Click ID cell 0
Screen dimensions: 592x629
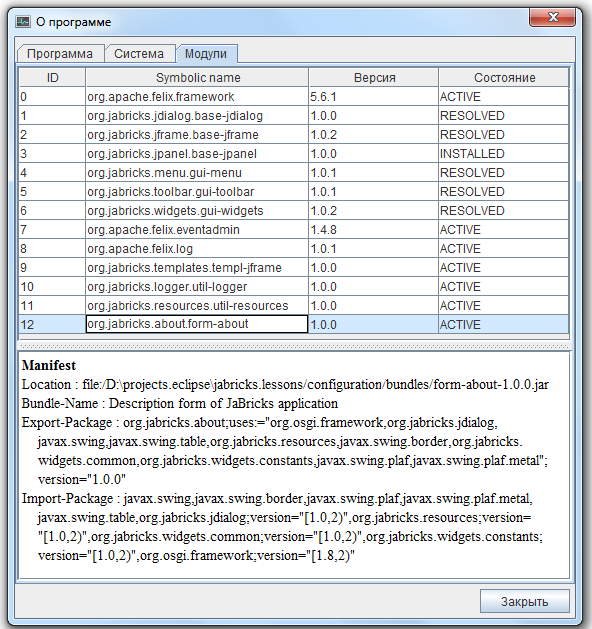coord(52,97)
